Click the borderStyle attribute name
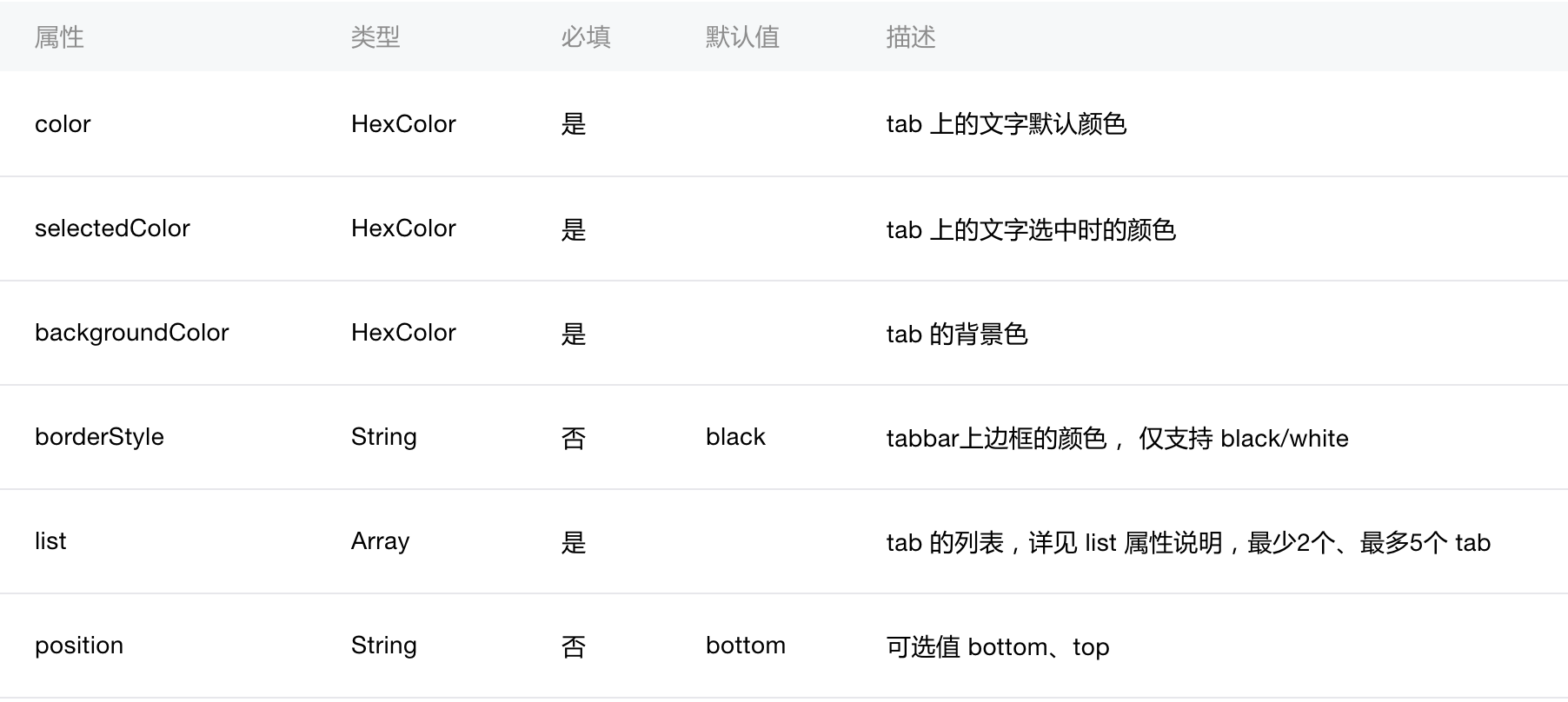The height and width of the screenshot is (702, 1568). [x=99, y=437]
